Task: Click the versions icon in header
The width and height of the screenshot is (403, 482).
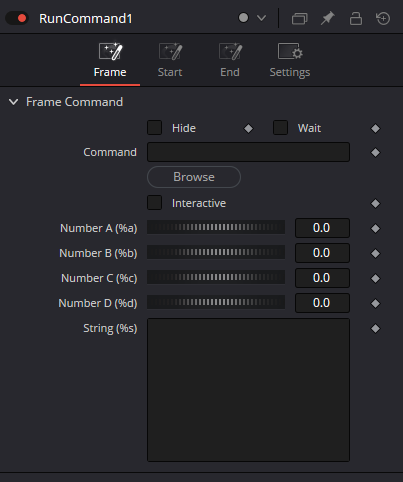Action: click(299, 18)
